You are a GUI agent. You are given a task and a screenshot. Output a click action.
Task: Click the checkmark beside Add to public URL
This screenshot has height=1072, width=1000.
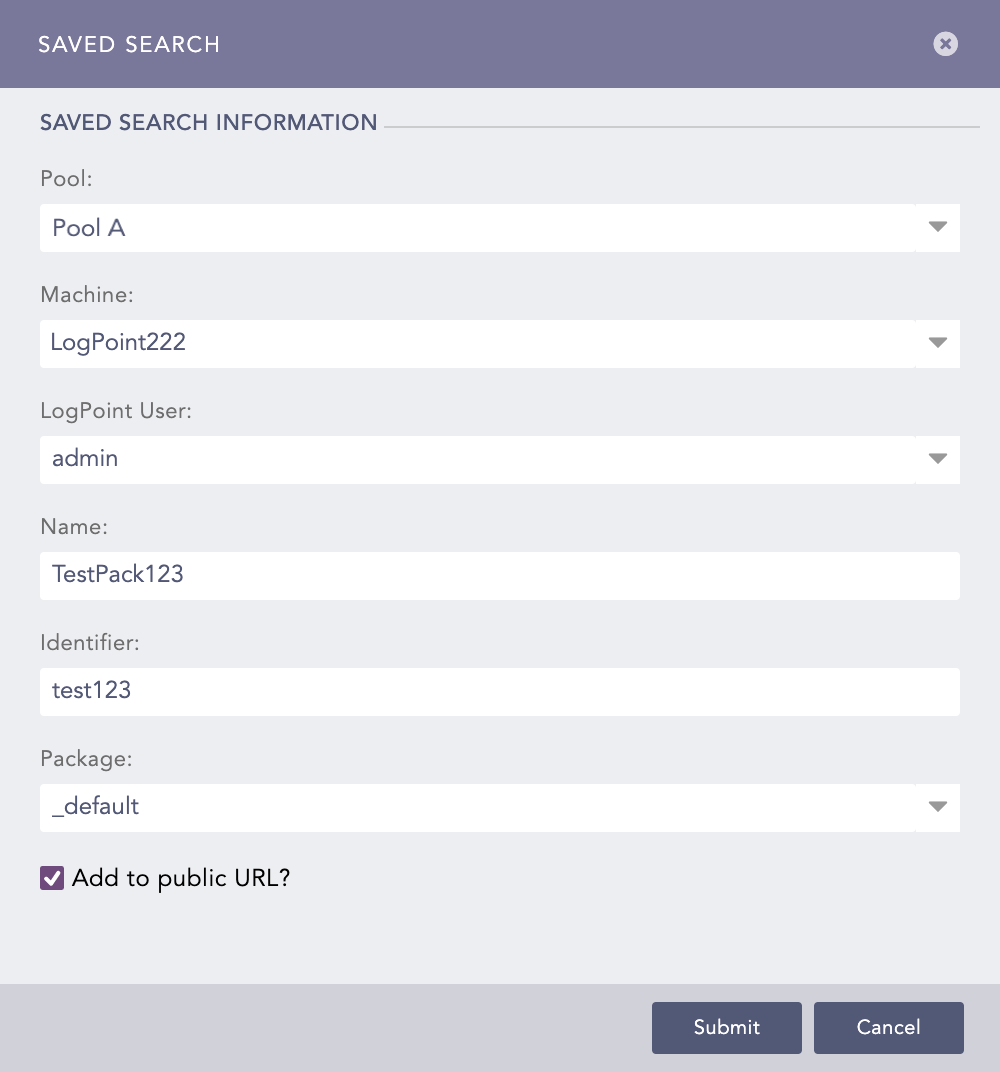pos(51,877)
